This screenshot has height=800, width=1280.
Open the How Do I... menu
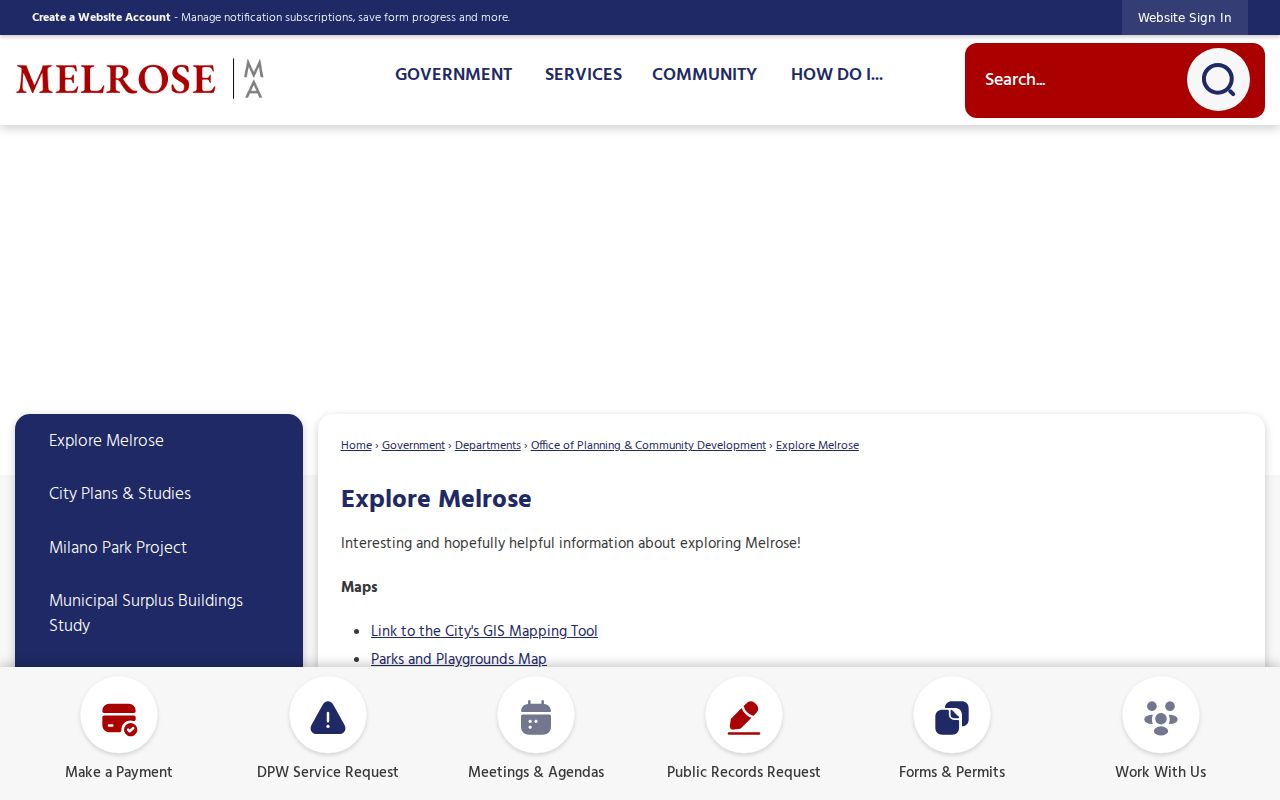(837, 74)
